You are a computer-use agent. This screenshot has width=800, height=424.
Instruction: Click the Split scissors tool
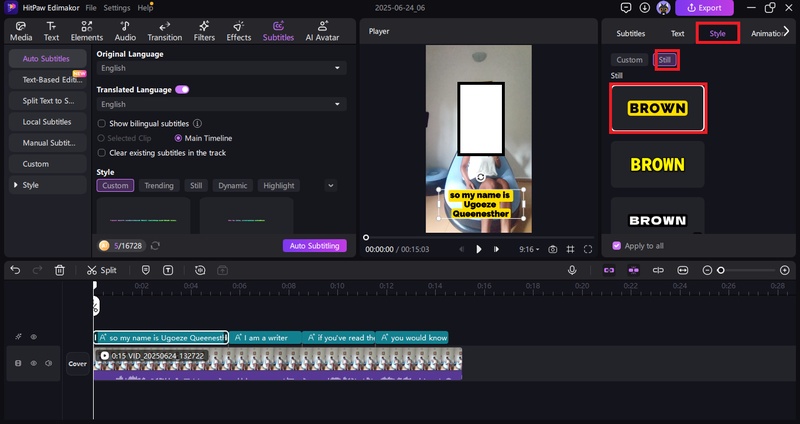[101, 270]
